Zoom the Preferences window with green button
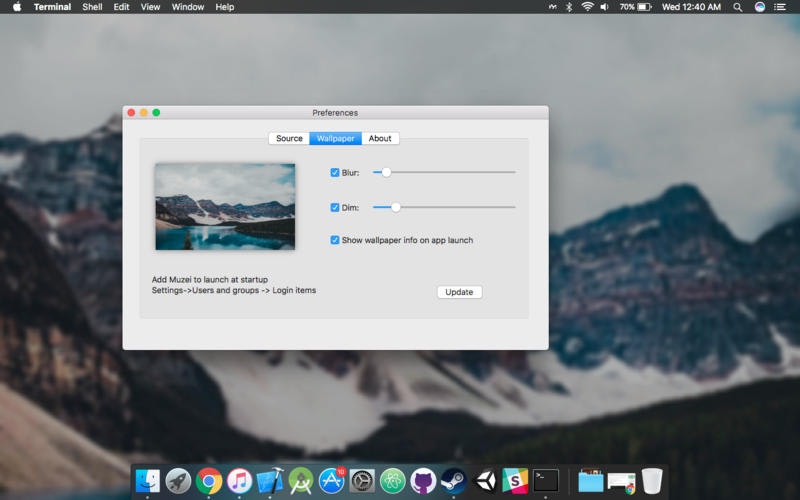The height and width of the screenshot is (500, 800). coord(156,113)
